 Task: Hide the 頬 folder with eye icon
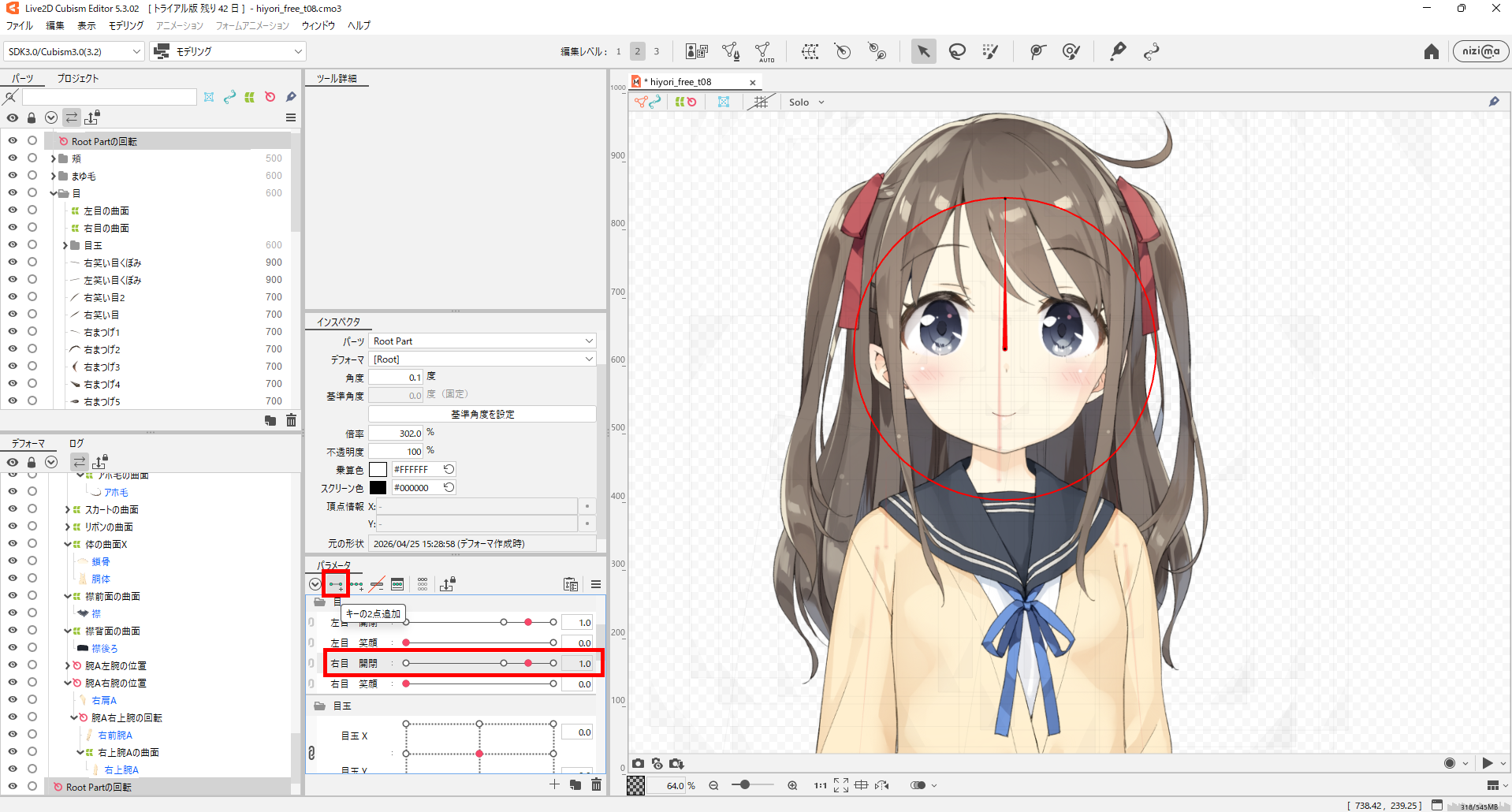point(13,158)
